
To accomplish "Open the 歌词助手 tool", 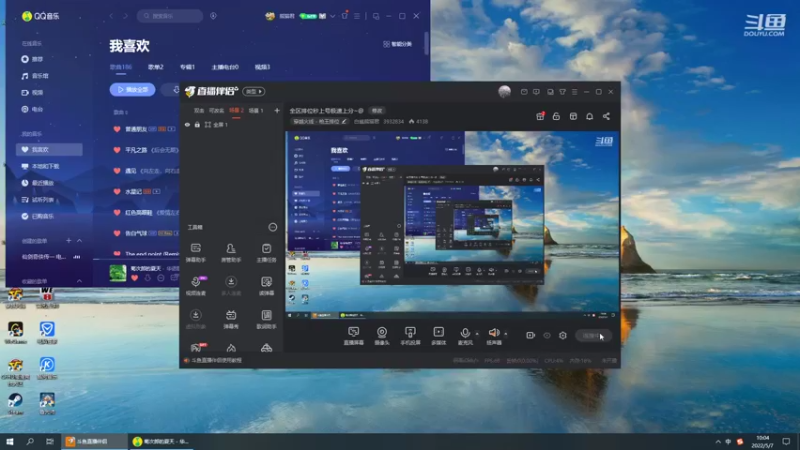I will pyautogui.click(x=266, y=319).
